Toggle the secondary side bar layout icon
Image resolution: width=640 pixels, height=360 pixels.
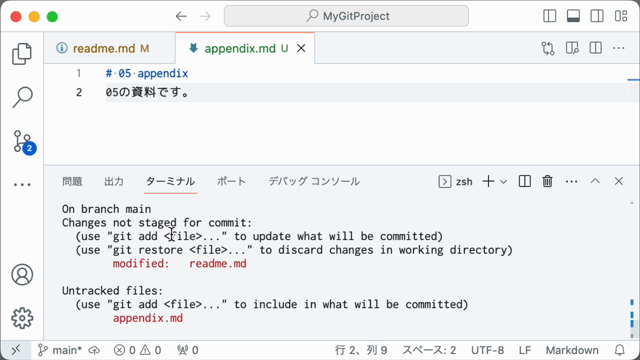tap(597, 16)
